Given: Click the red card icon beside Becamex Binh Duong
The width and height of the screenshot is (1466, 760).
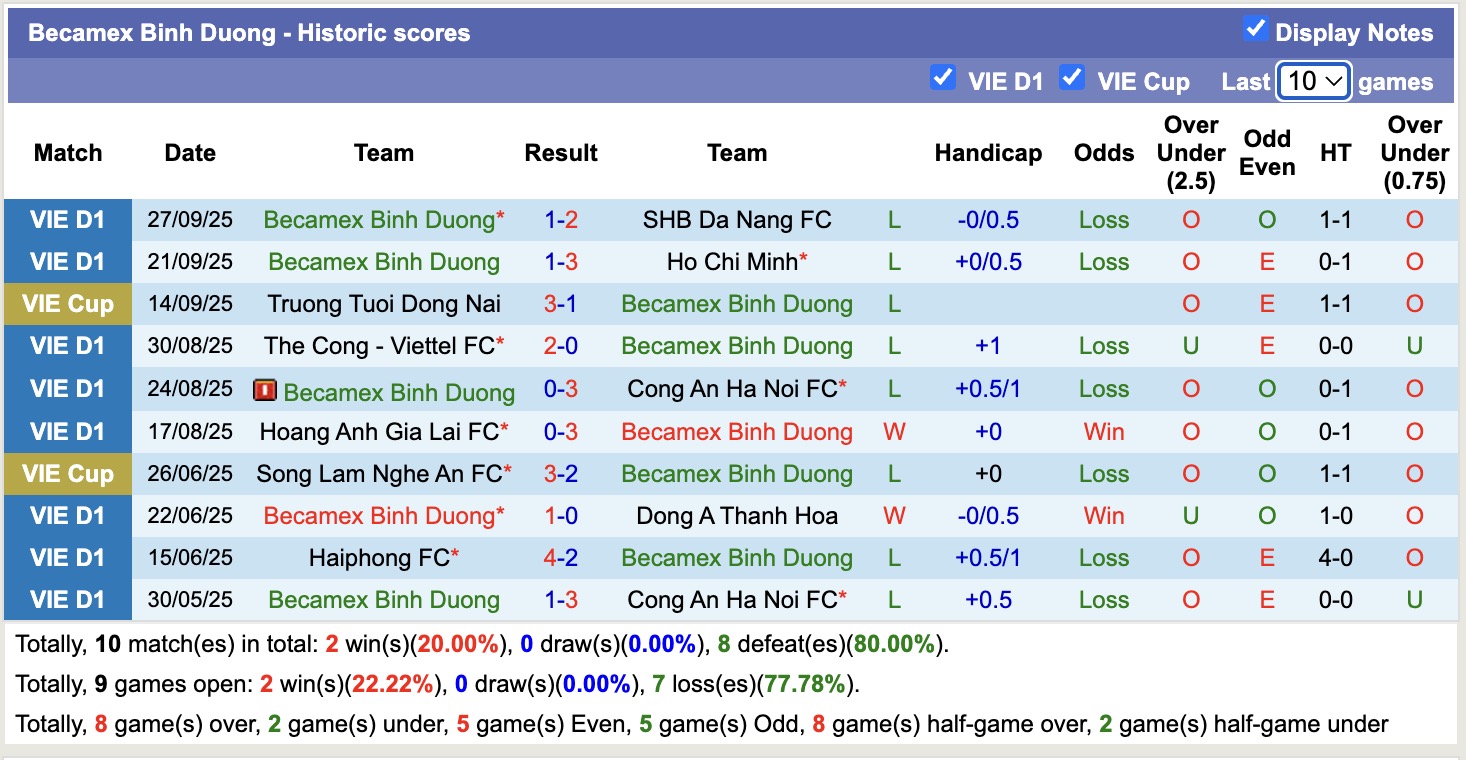Looking at the screenshot, I should (263, 389).
